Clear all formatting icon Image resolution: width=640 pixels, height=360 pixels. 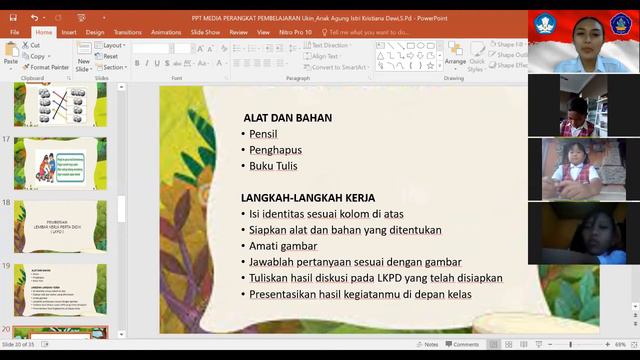coord(224,49)
